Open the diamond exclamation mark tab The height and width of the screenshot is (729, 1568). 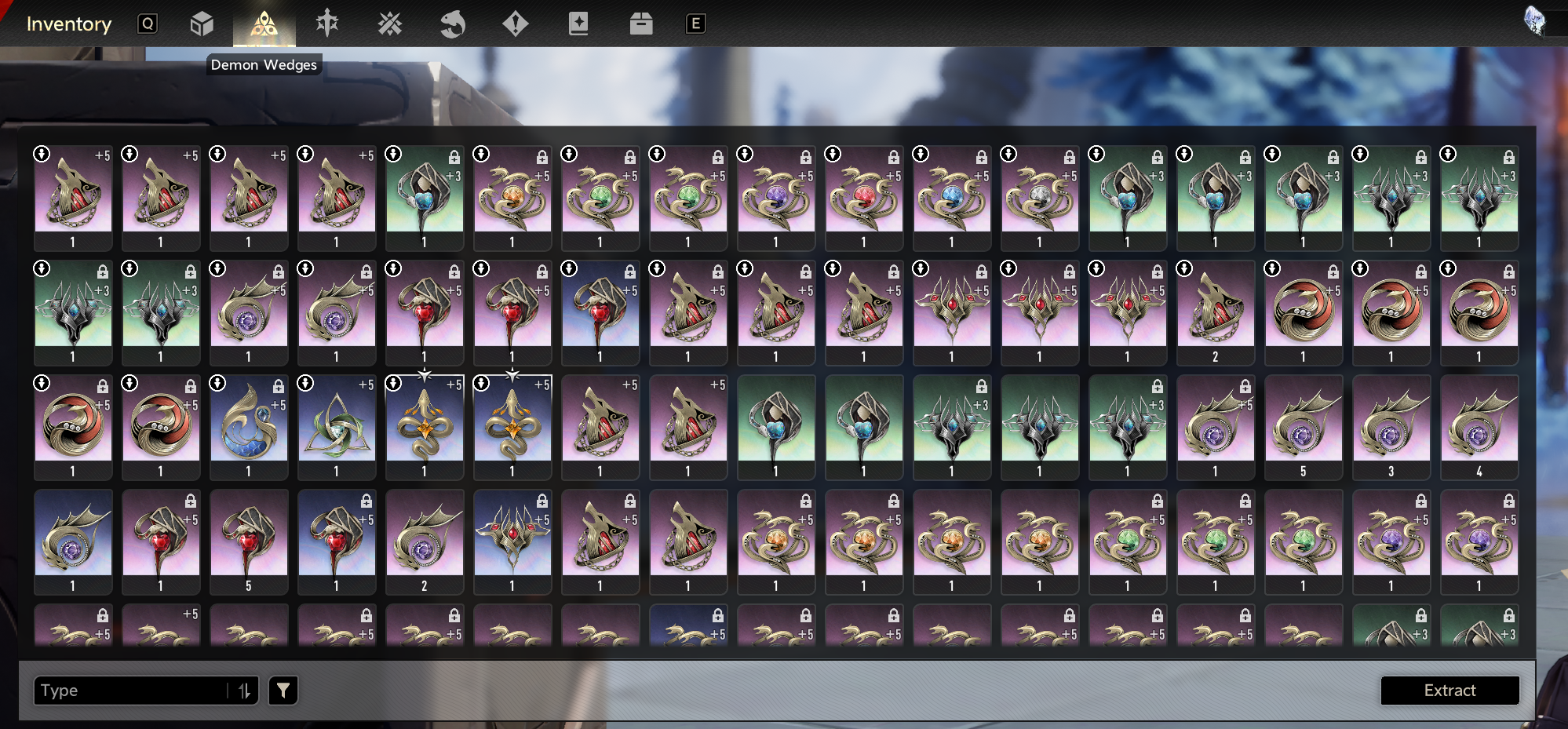point(516,24)
